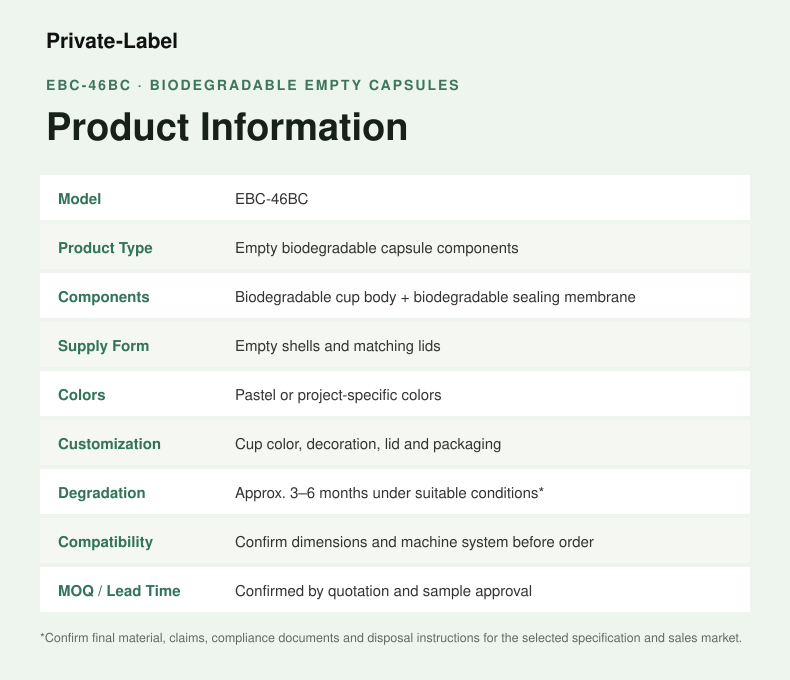Click the footnote about compliance documents

point(391,638)
